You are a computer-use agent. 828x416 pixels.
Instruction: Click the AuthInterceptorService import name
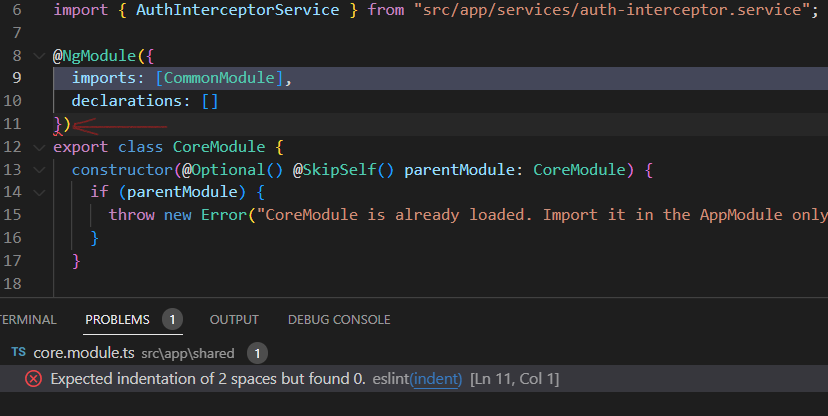point(180,9)
